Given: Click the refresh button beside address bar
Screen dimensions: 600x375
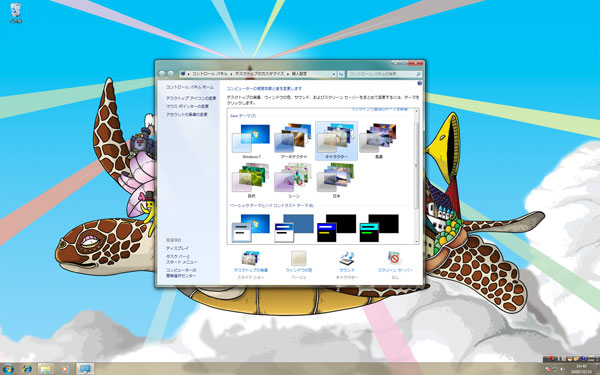Looking at the screenshot, I should pyautogui.click(x=341, y=74).
